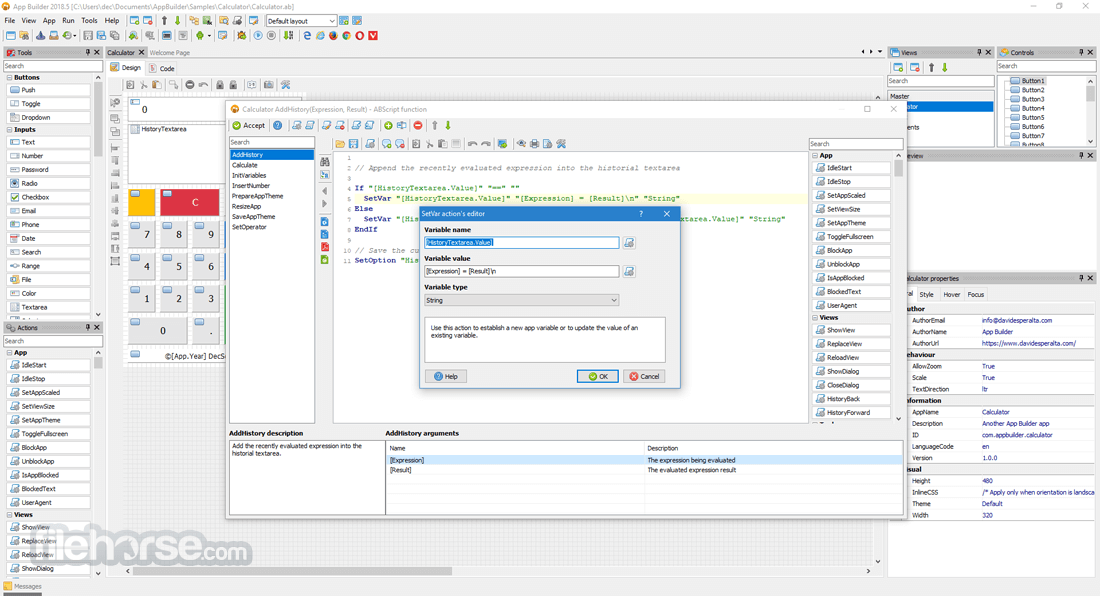Click the stop icon in main toolbar
The height and width of the screenshot is (596, 1100).
click(271, 35)
